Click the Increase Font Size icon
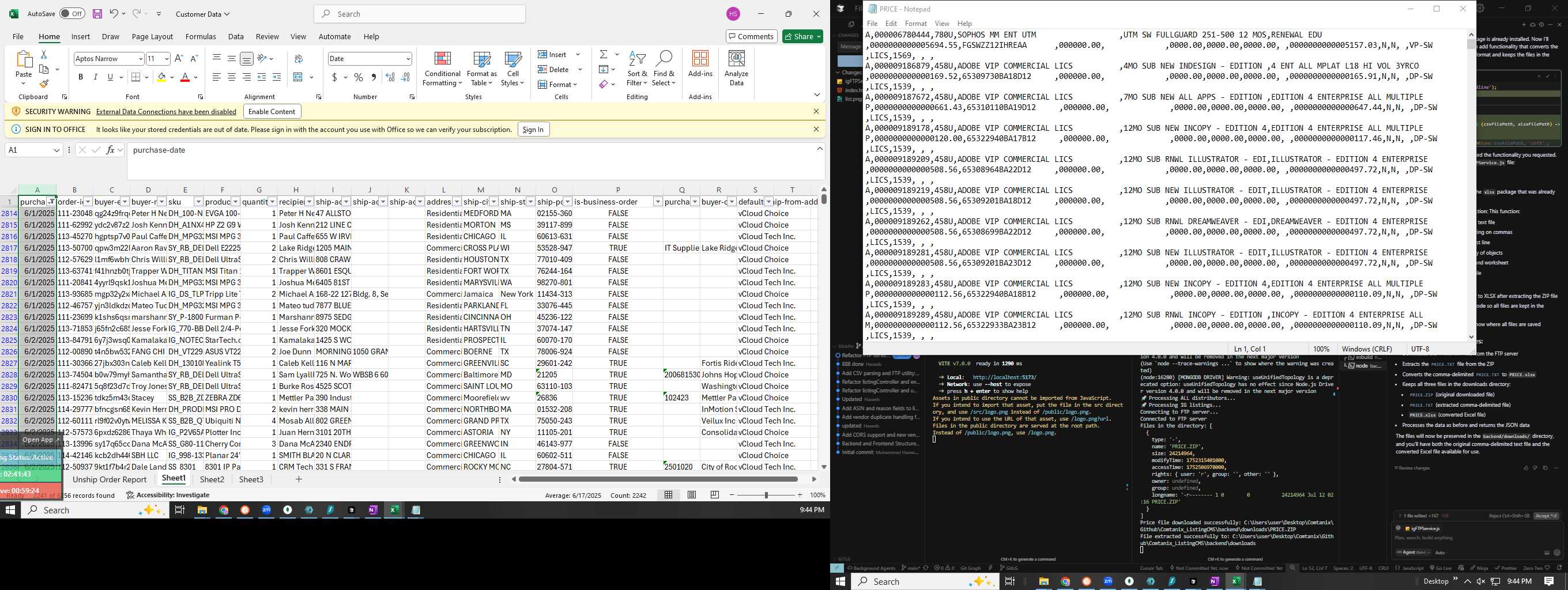This screenshot has height=590, width=1568. 179,58
